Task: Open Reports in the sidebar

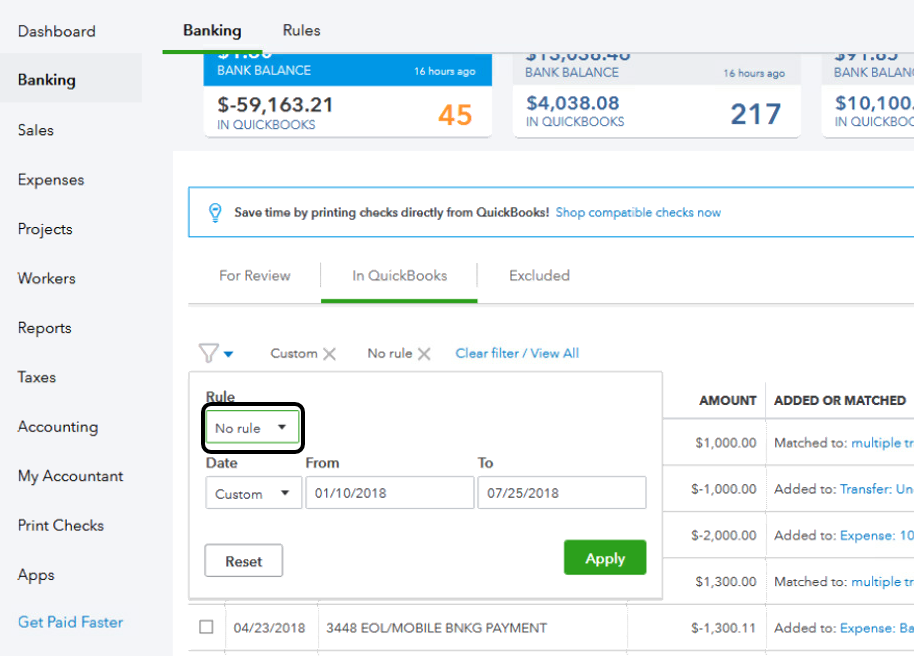Action: [x=44, y=328]
